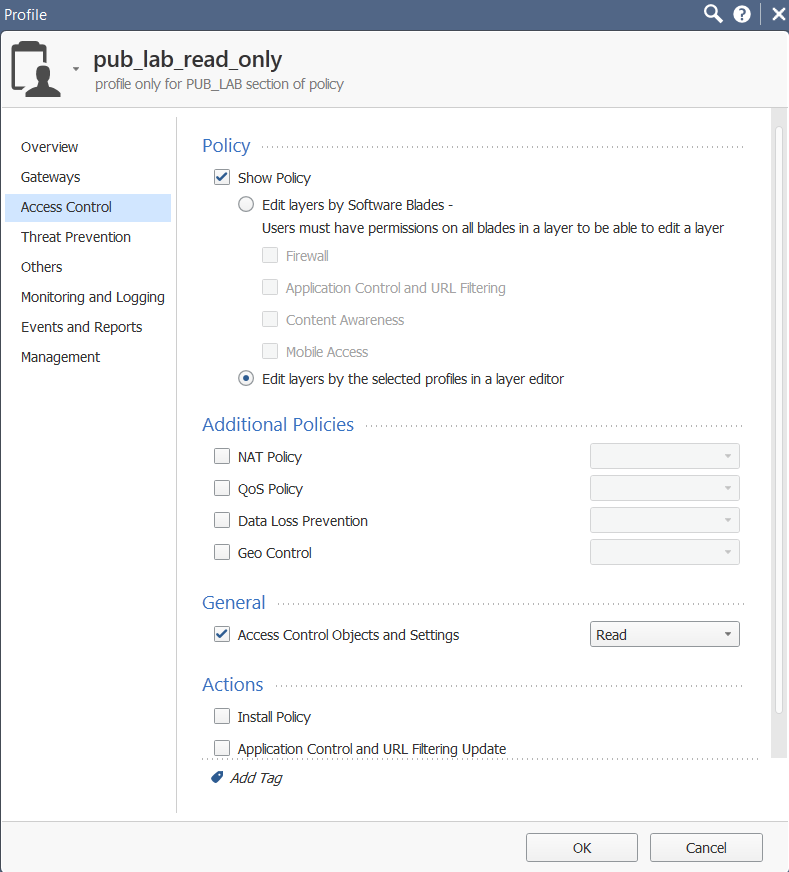789x872 pixels.
Task: Click the search magnifier icon in title bar
Action: click(713, 13)
